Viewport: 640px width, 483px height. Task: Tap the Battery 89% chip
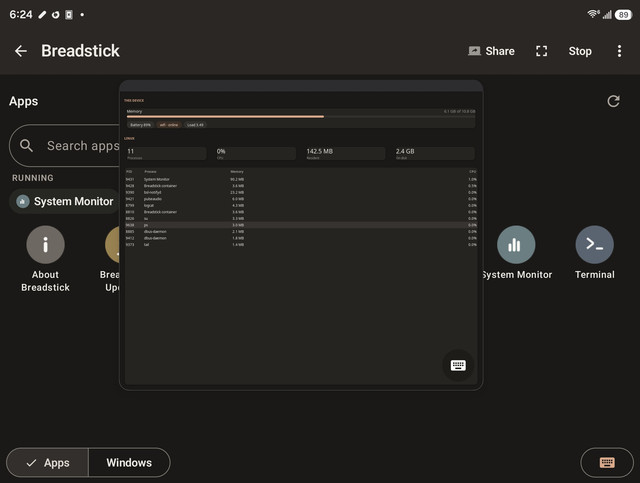(140, 125)
